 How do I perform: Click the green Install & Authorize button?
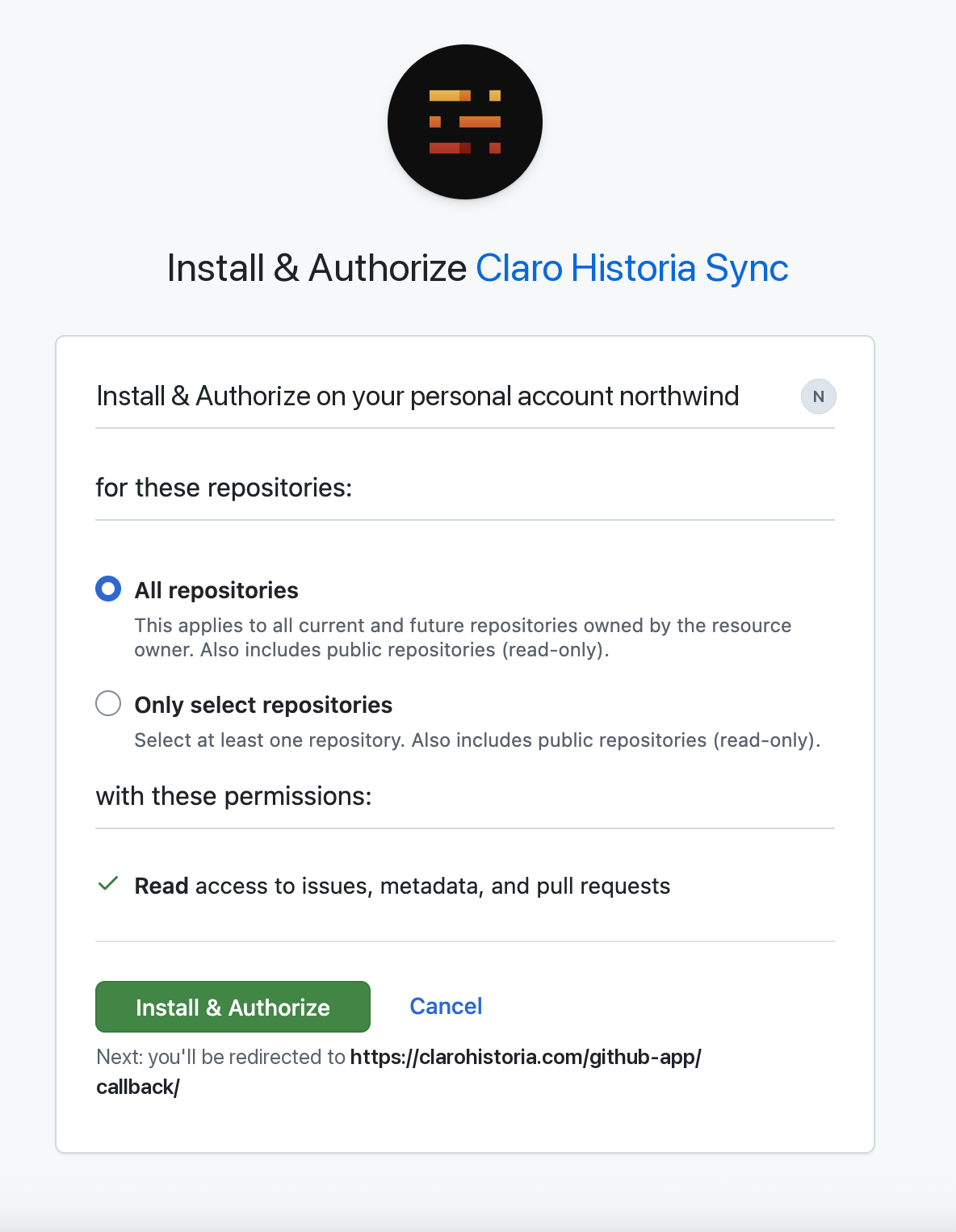pyautogui.click(x=233, y=1007)
